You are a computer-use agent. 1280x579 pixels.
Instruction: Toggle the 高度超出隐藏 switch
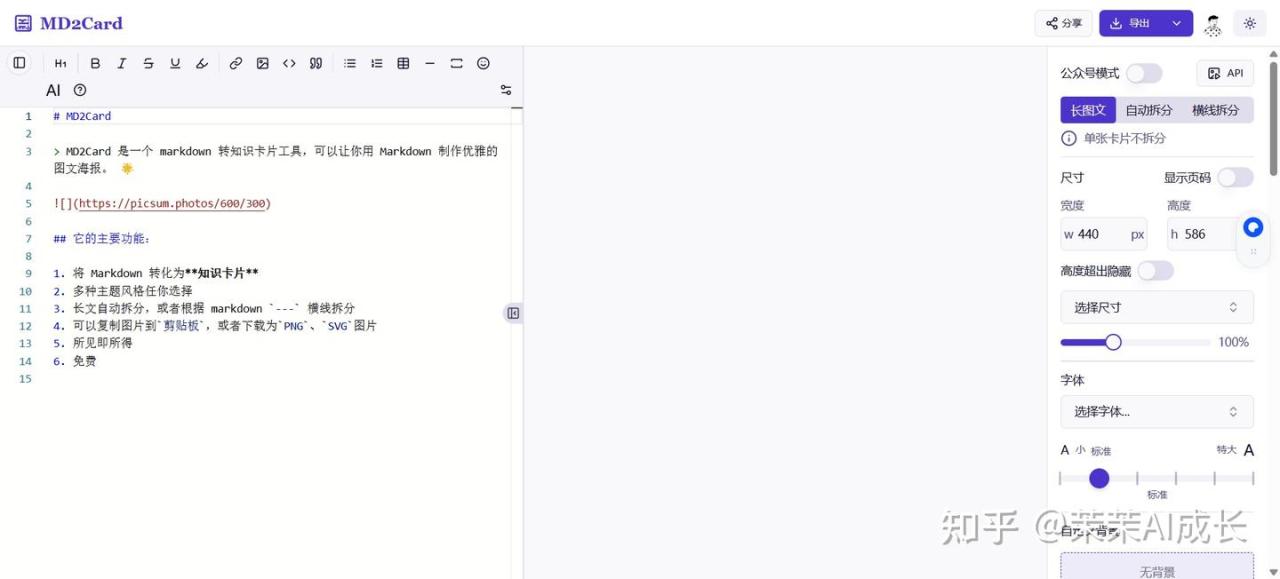[1155, 271]
